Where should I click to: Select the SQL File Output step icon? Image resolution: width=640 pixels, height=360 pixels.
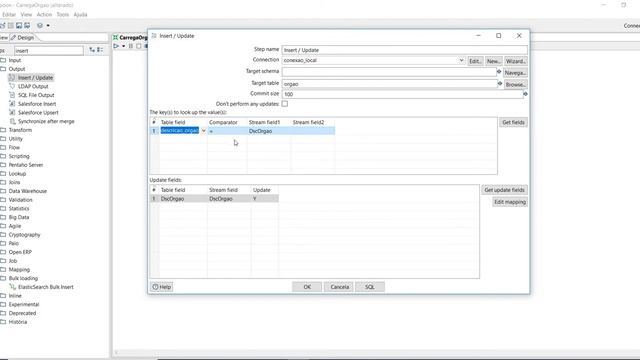click(12, 95)
